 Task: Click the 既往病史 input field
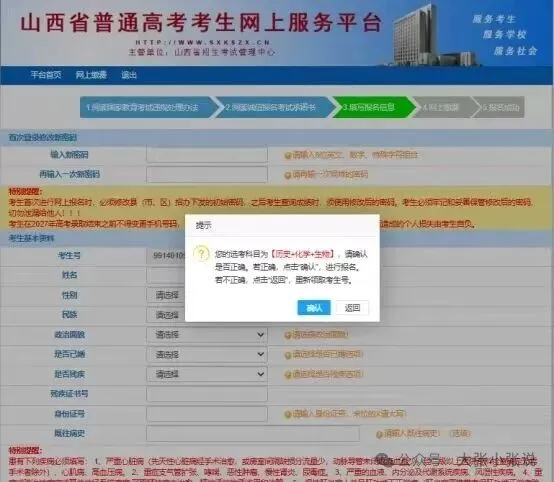[253, 434]
